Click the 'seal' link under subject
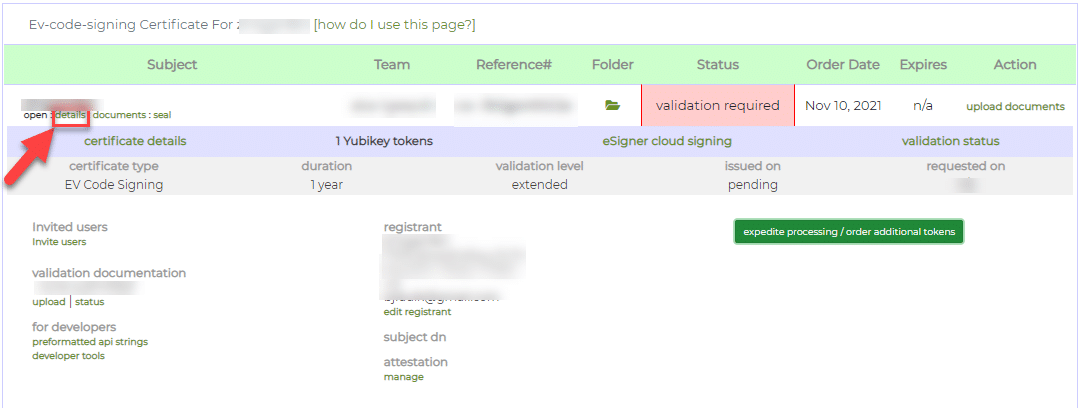The height and width of the screenshot is (408, 1082). pyautogui.click(x=162, y=115)
